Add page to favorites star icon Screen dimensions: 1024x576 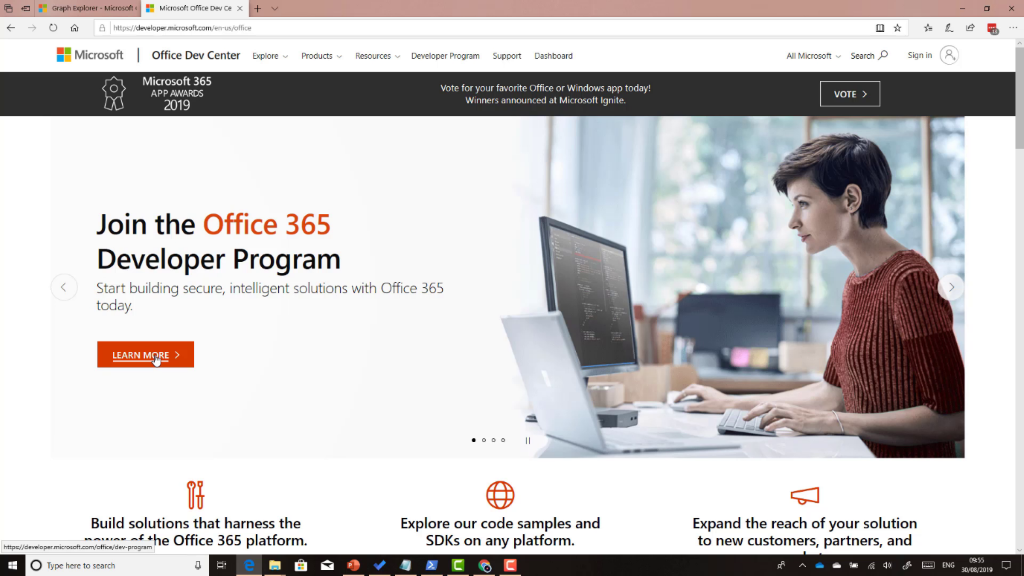coord(897,28)
